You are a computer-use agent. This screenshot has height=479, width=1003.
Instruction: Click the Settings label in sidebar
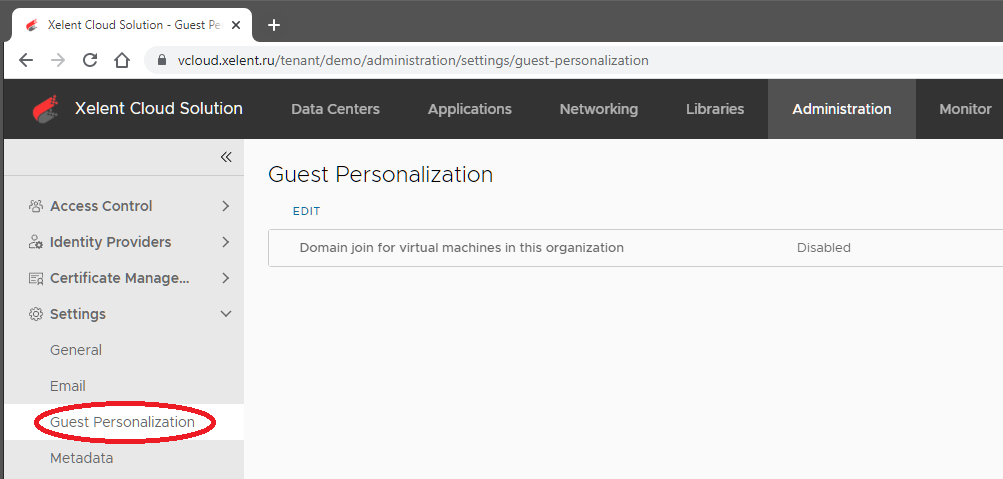[x=78, y=314]
